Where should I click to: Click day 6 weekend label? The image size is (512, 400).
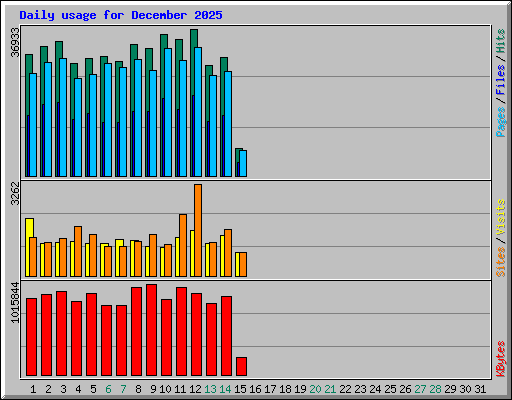pos(108,389)
